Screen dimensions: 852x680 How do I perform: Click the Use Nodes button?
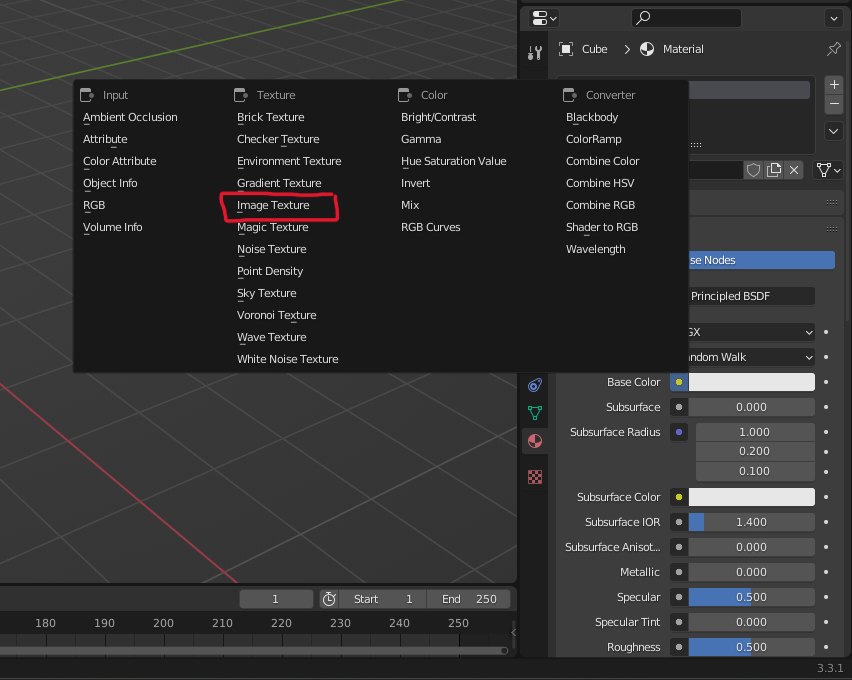click(x=760, y=260)
